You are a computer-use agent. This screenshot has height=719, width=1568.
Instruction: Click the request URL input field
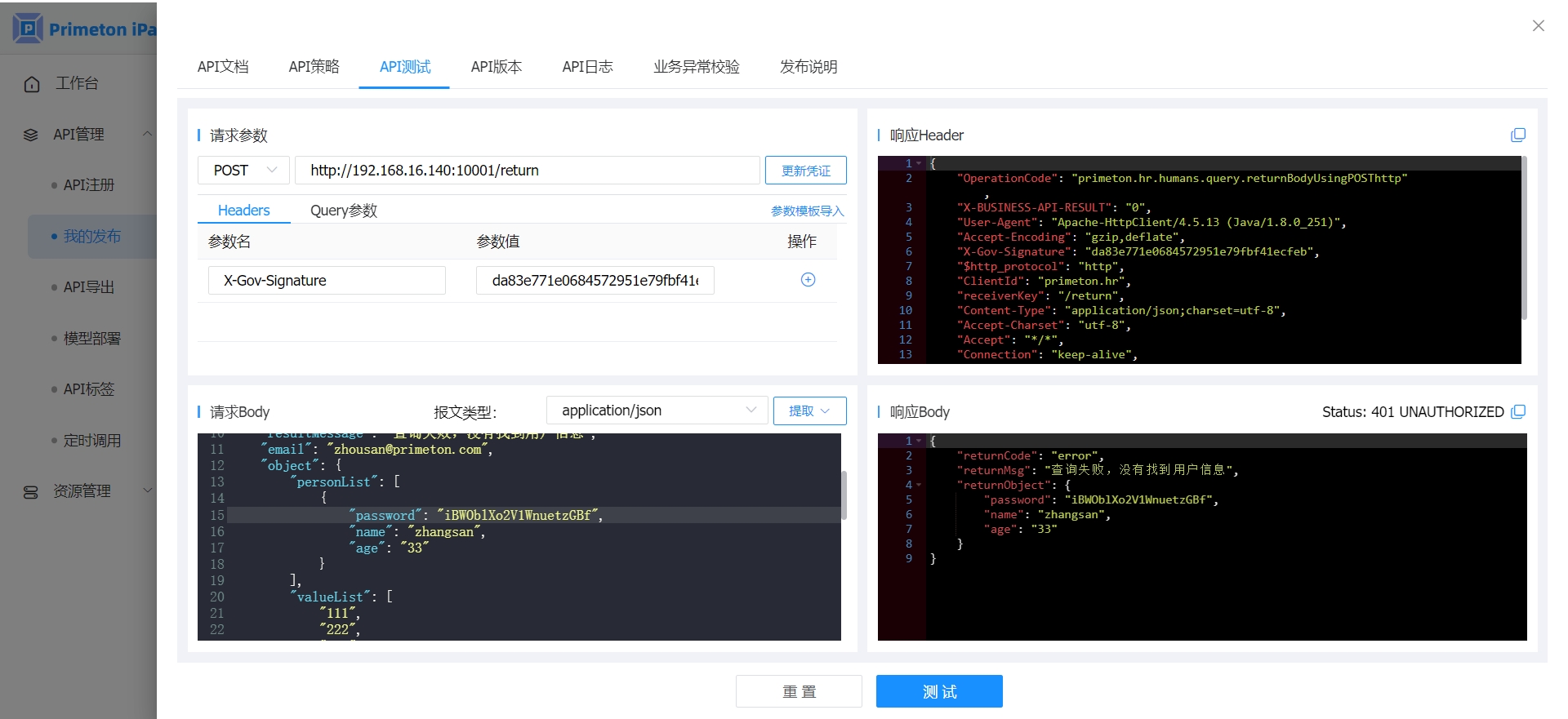tap(527, 170)
